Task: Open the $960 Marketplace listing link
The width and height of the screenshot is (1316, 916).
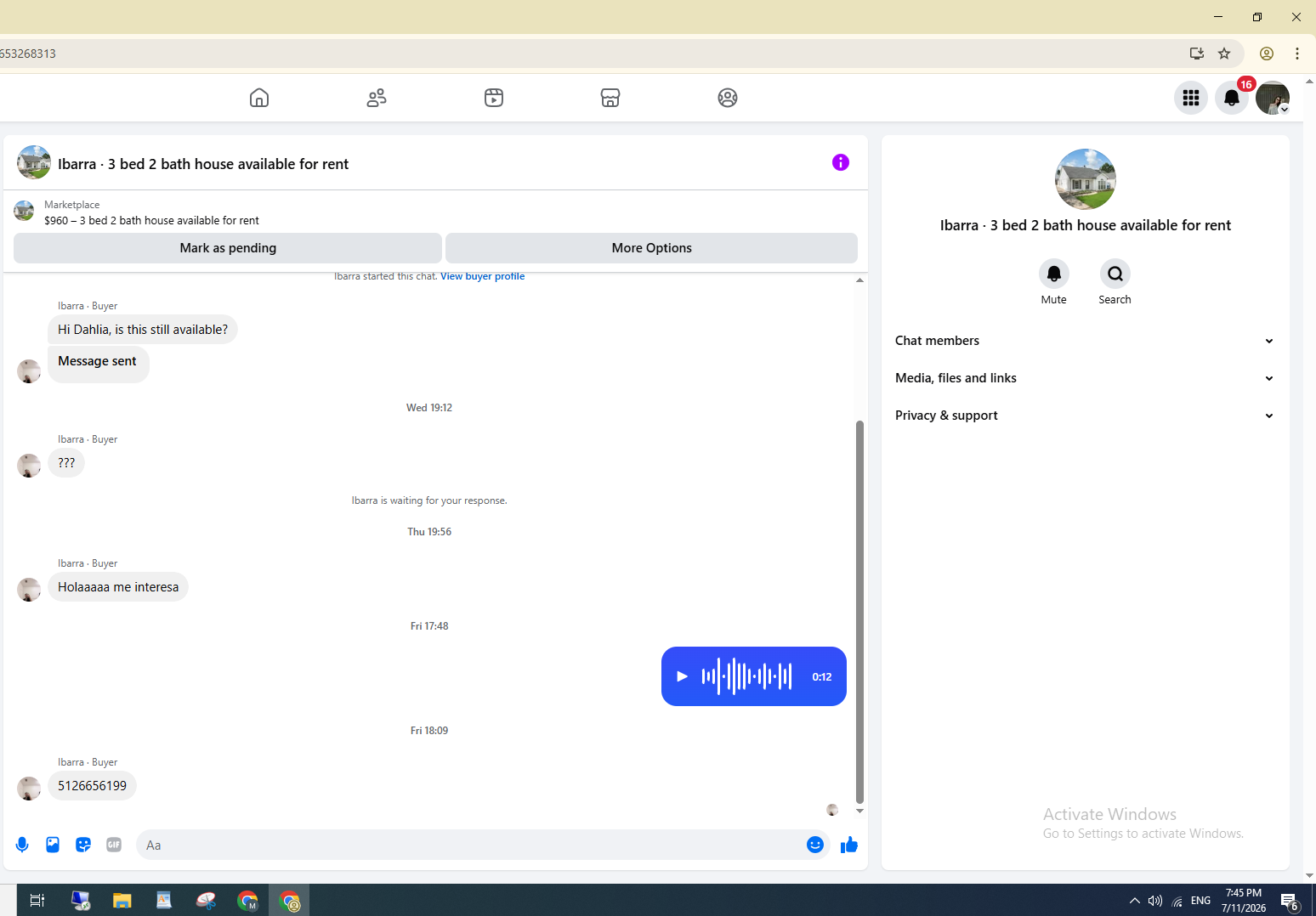Action: coord(151,220)
